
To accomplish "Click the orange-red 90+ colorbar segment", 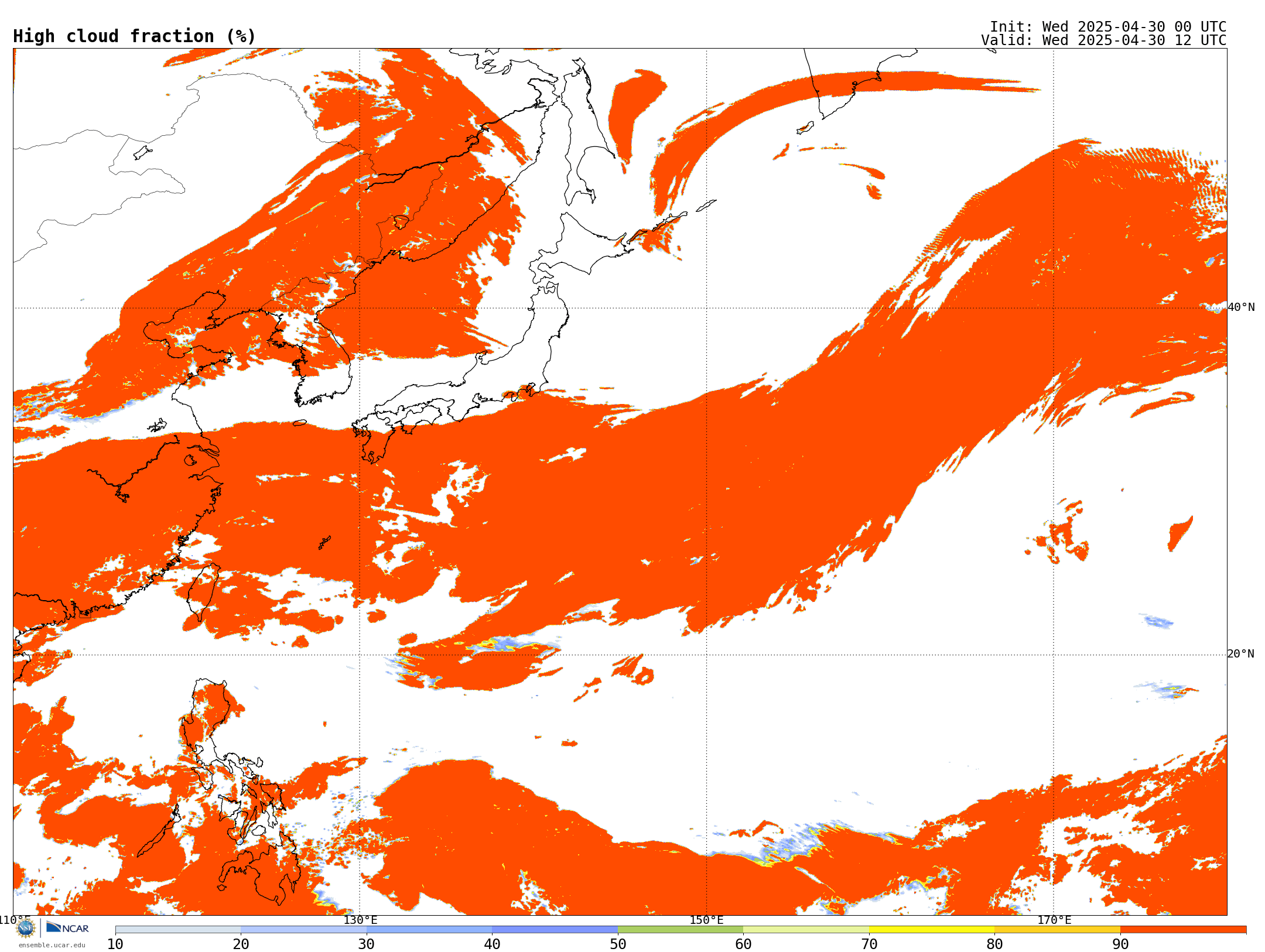I will pyautogui.click(x=1183, y=930).
